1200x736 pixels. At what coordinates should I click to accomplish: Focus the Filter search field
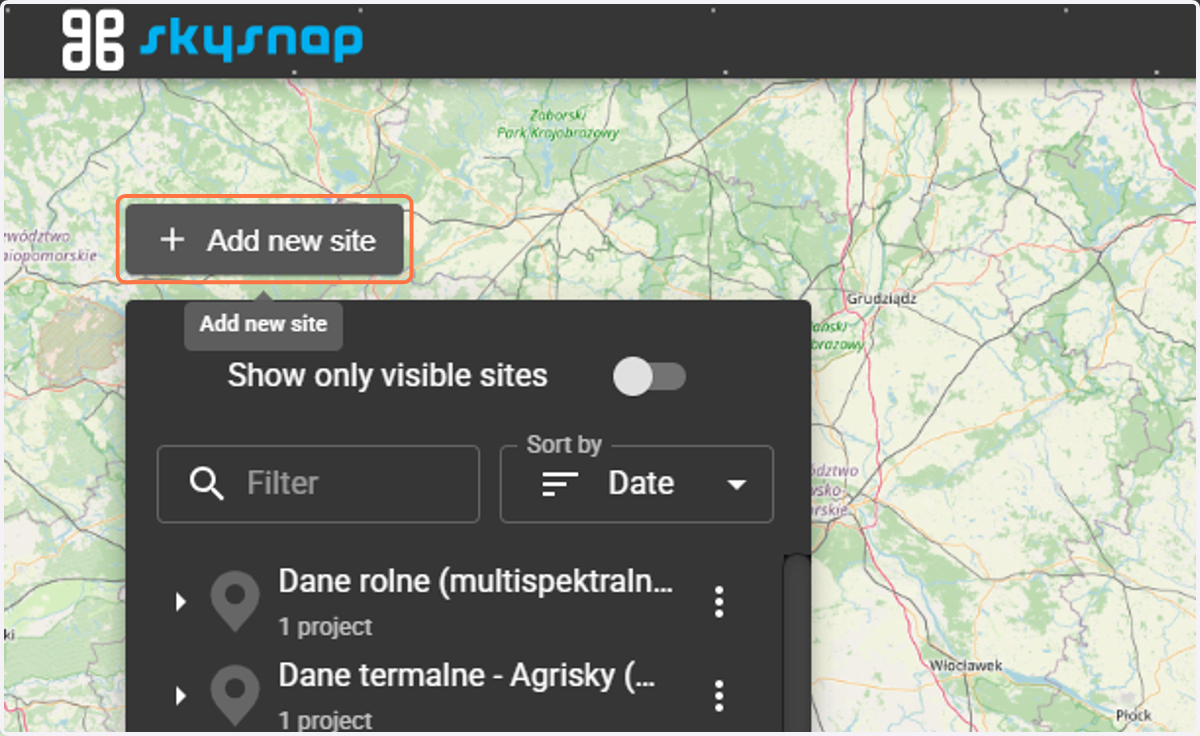tap(318, 484)
